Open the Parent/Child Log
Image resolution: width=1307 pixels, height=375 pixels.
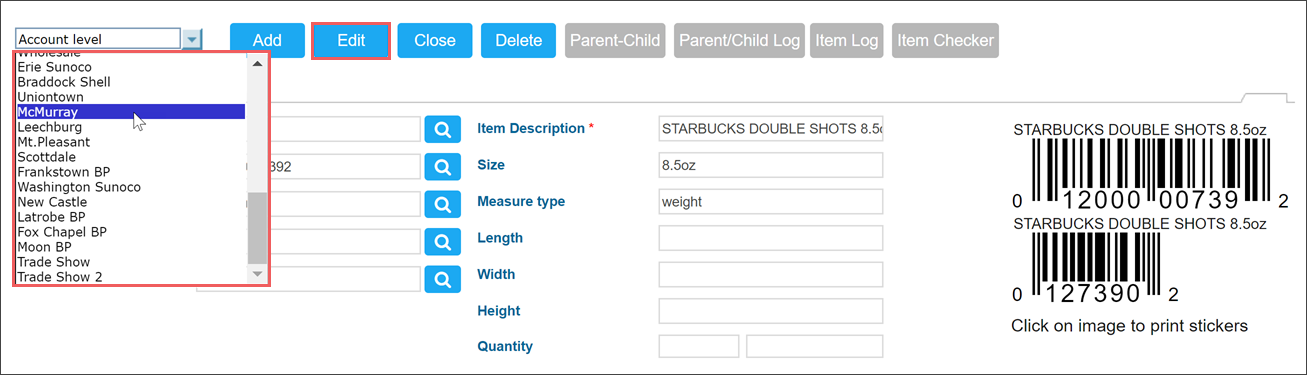pyautogui.click(x=740, y=40)
